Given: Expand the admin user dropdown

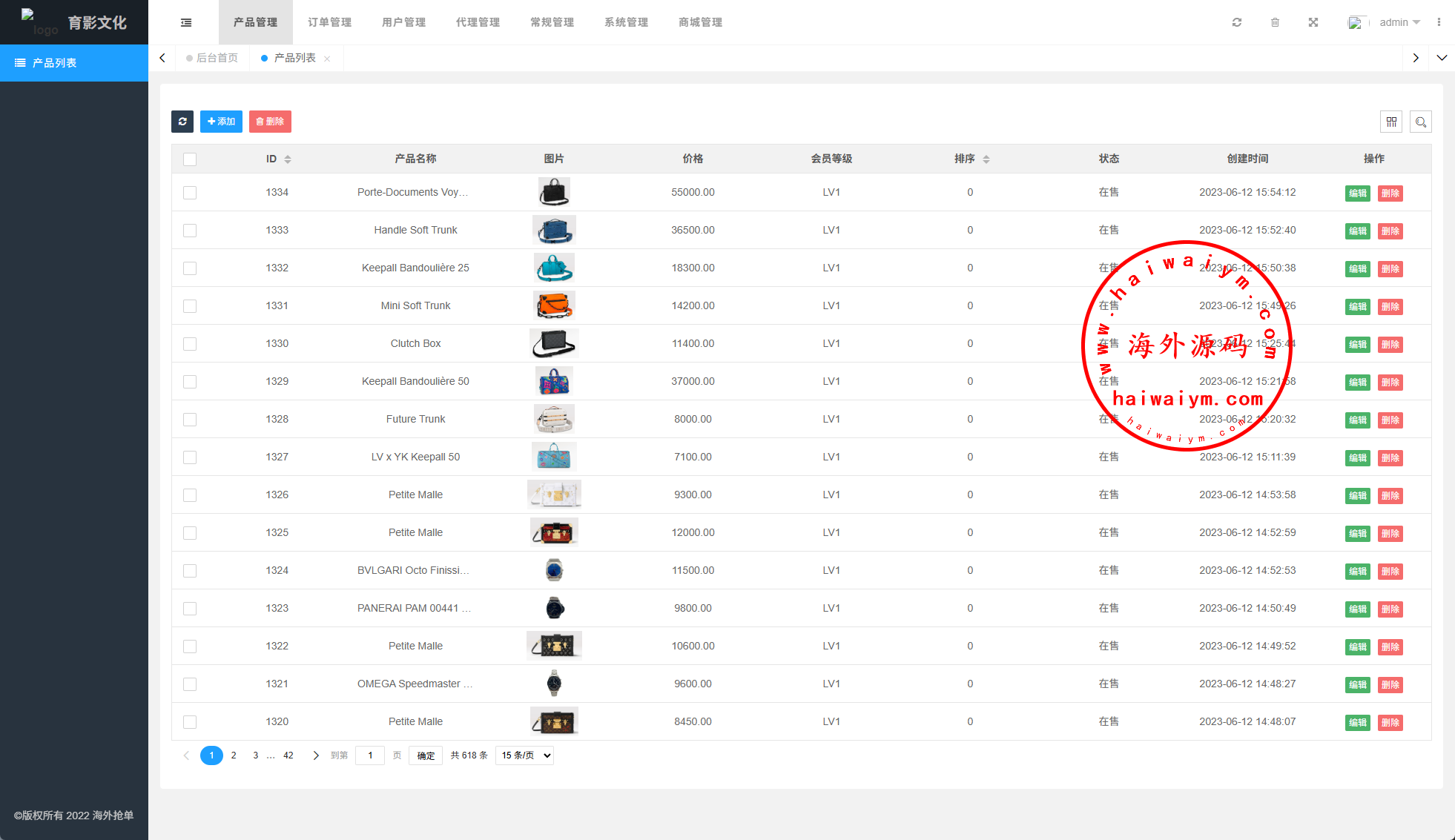Looking at the screenshot, I should (1399, 22).
